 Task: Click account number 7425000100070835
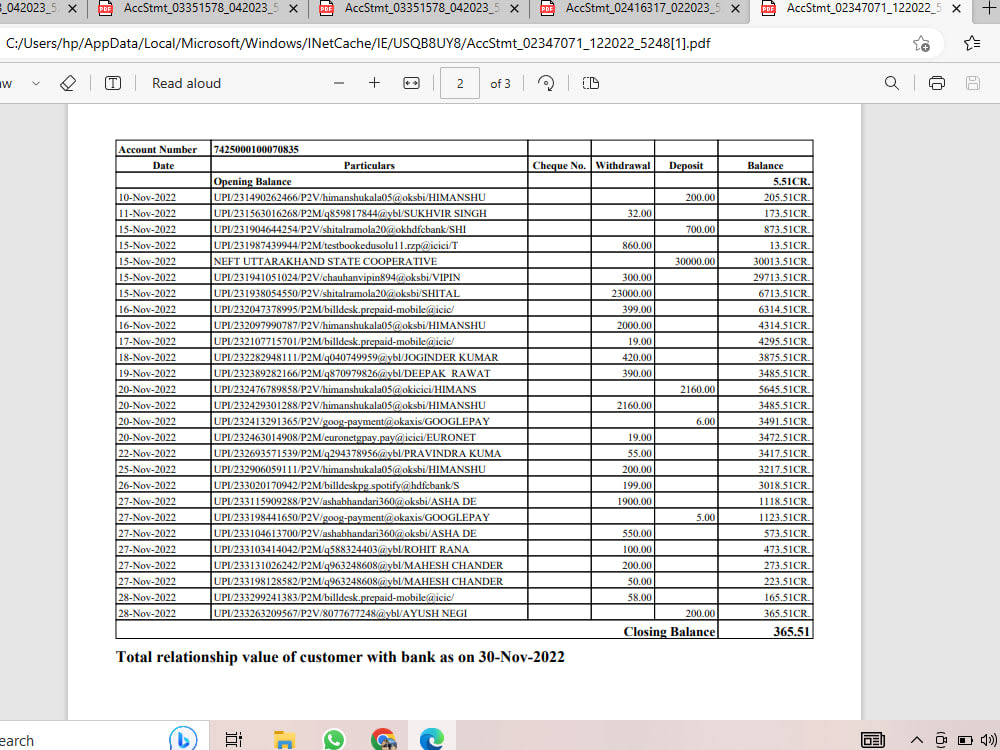(x=256, y=149)
